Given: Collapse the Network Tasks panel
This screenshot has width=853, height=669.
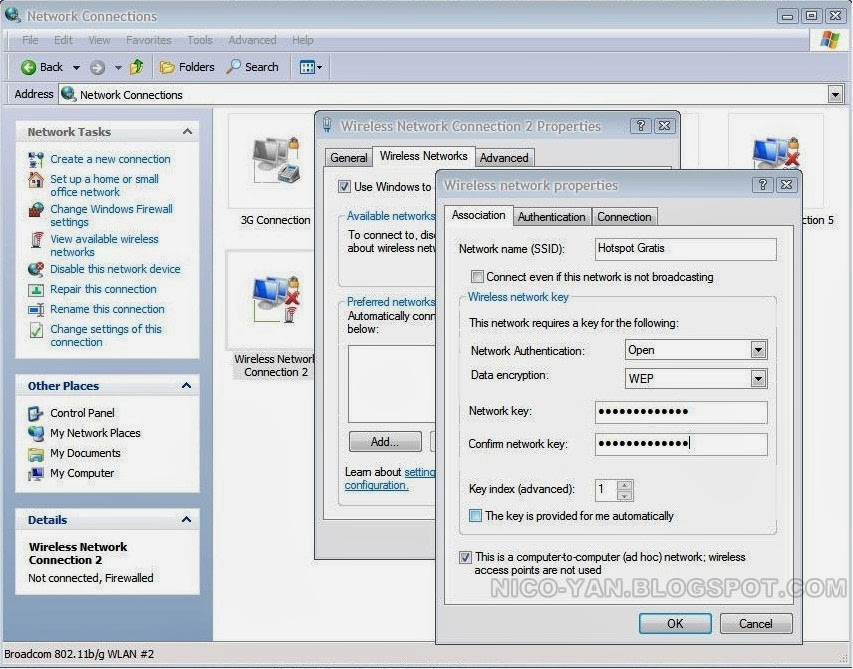Looking at the screenshot, I should [186, 131].
